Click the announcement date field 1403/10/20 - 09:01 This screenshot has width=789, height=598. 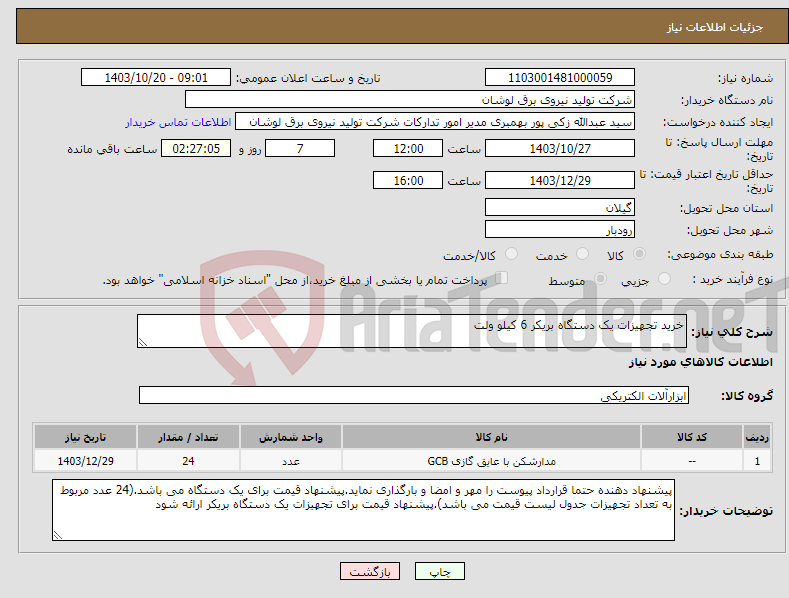tap(156, 78)
